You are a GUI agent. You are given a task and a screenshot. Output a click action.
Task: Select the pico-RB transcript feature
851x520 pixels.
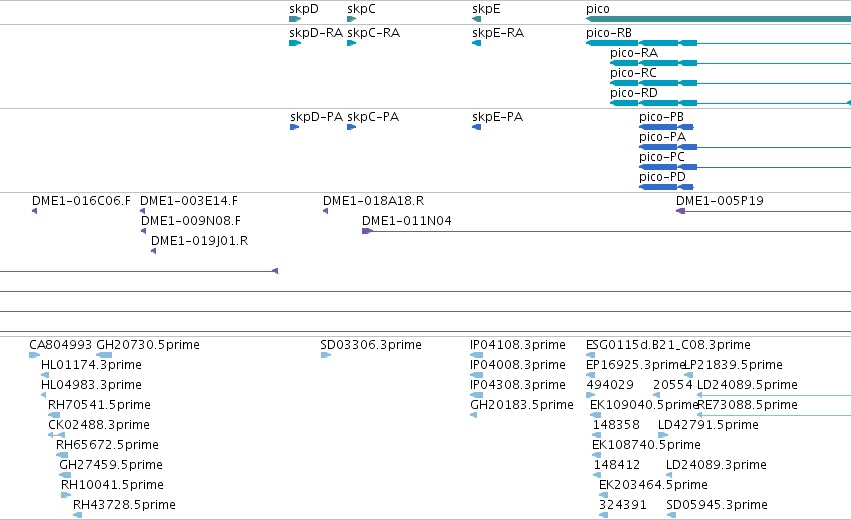pyautogui.click(x=719, y=43)
